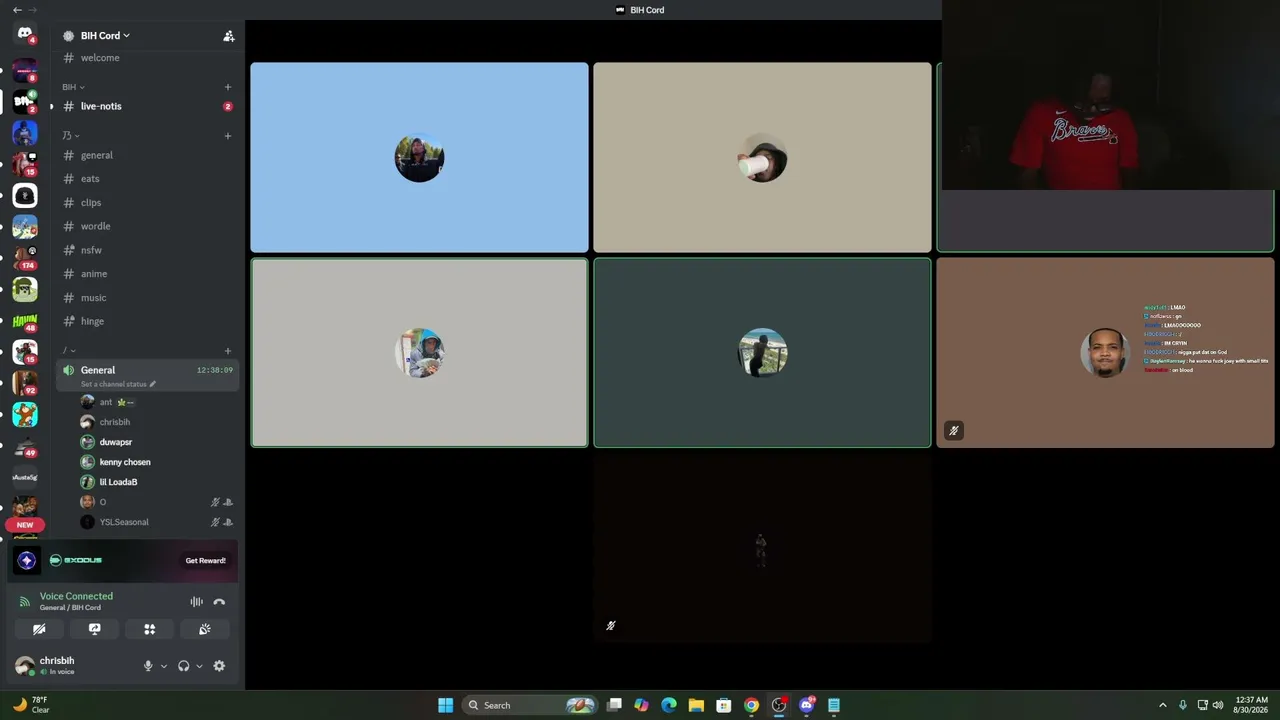The height and width of the screenshot is (720, 1280).
Task: Collapse the BIH channel category
Action: tap(73, 87)
